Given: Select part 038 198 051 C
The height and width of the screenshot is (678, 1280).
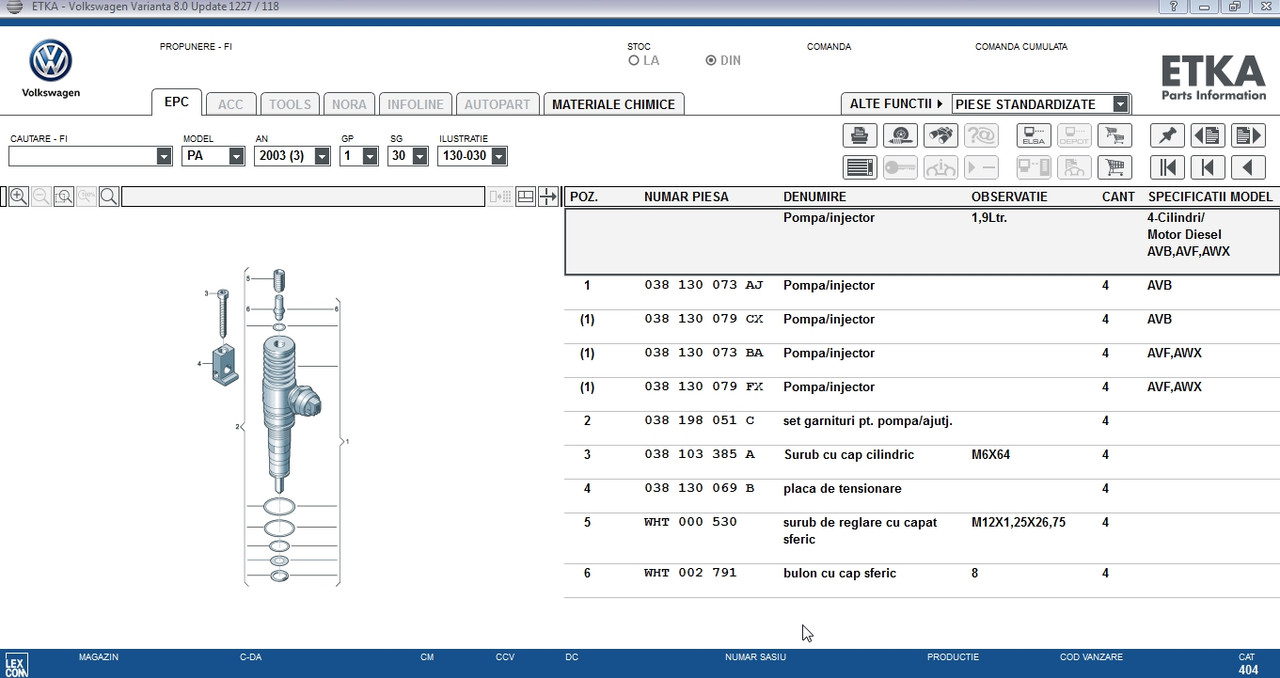Looking at the screenshot, I should click(699, 421).
